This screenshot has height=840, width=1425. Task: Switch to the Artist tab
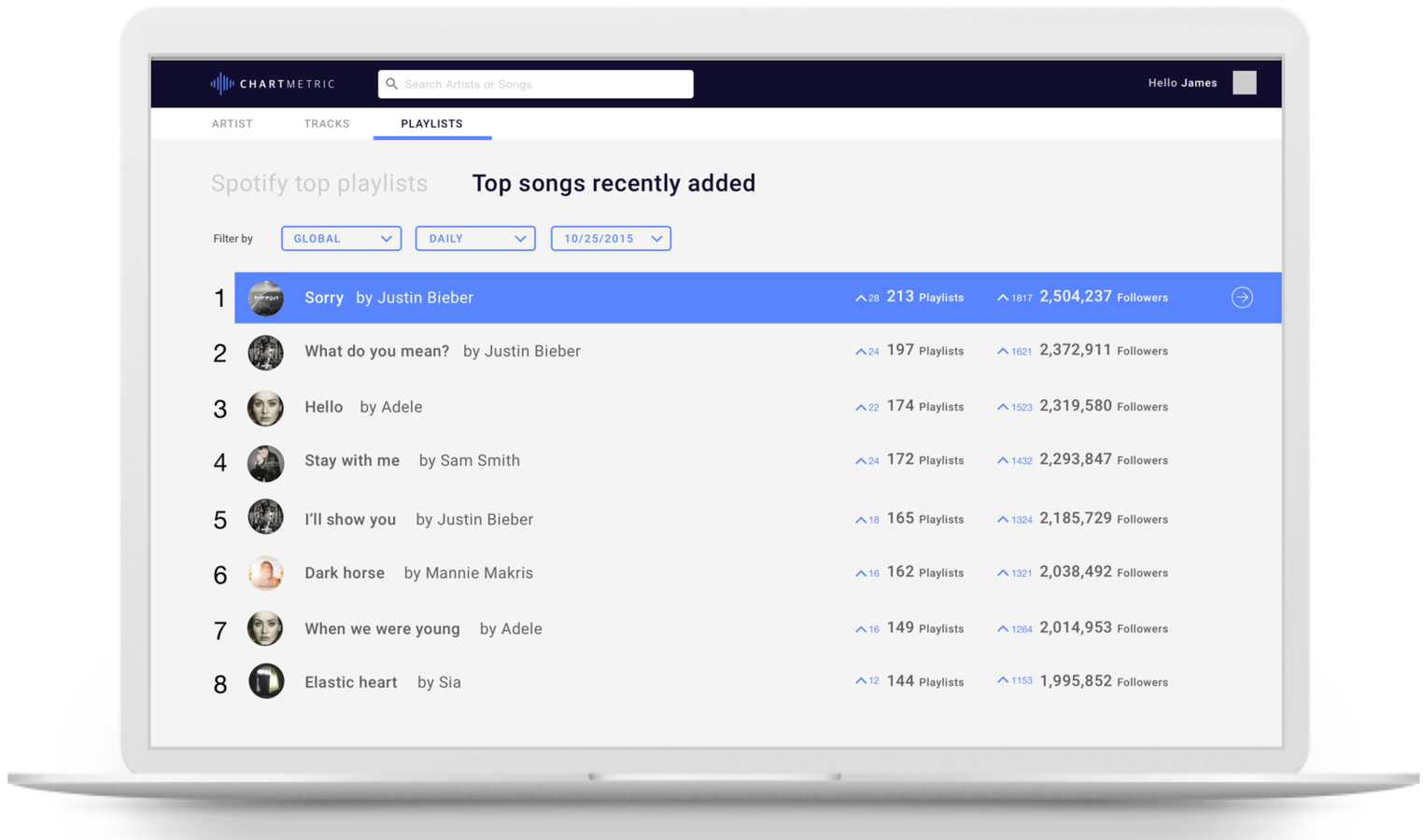pyautogui.click(x=232, y=123)
